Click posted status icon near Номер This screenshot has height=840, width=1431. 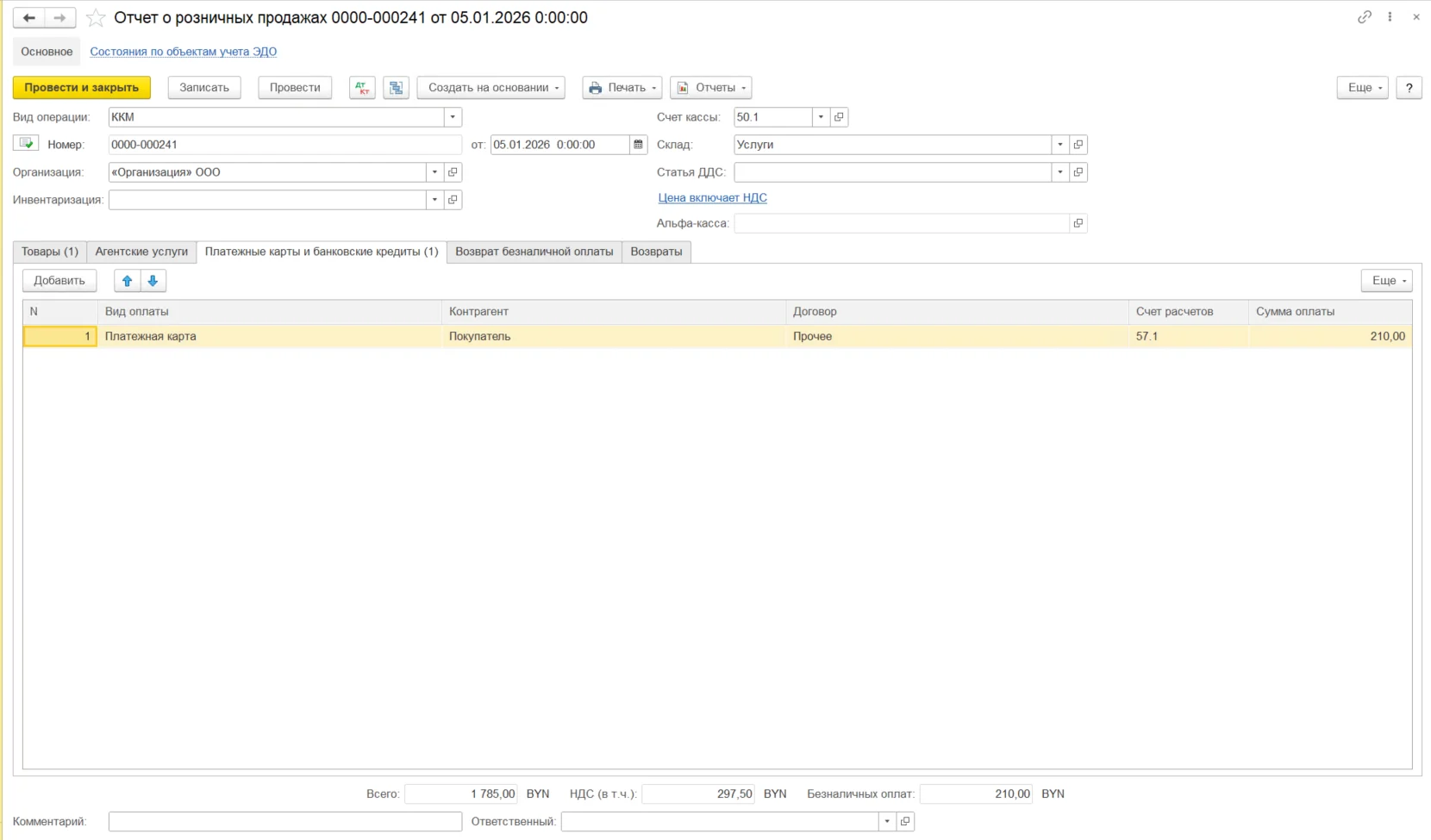(26, 144)
